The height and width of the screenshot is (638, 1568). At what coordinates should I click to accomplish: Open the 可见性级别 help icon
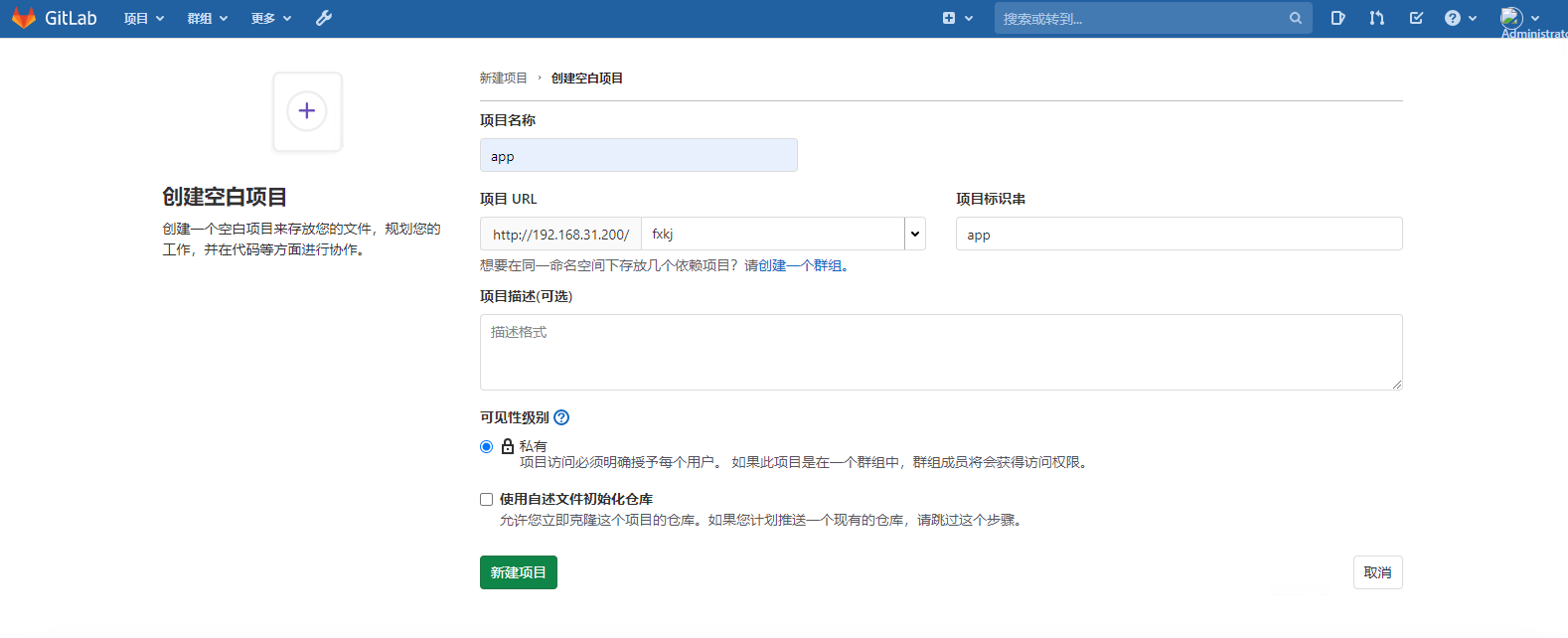(x=561, y=417)
